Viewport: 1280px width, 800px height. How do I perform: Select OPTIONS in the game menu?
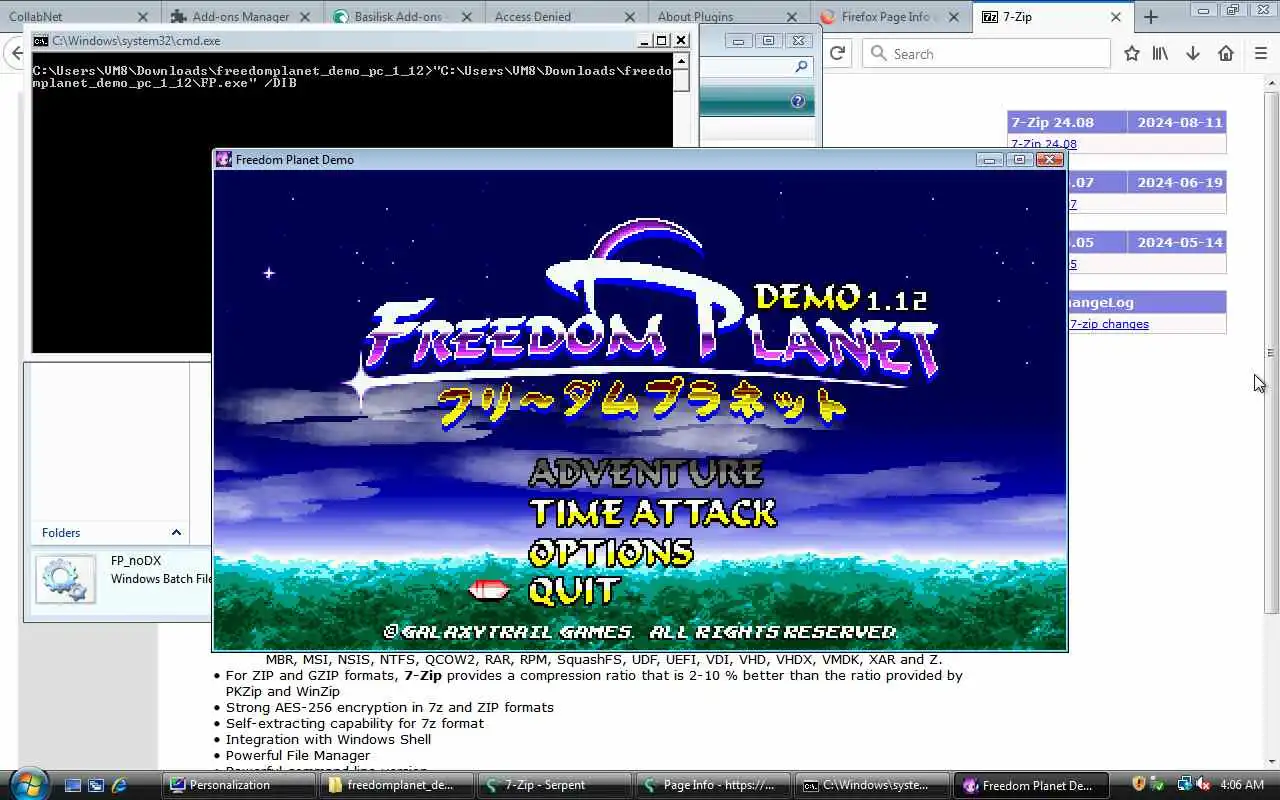click(x=611, y=553)
